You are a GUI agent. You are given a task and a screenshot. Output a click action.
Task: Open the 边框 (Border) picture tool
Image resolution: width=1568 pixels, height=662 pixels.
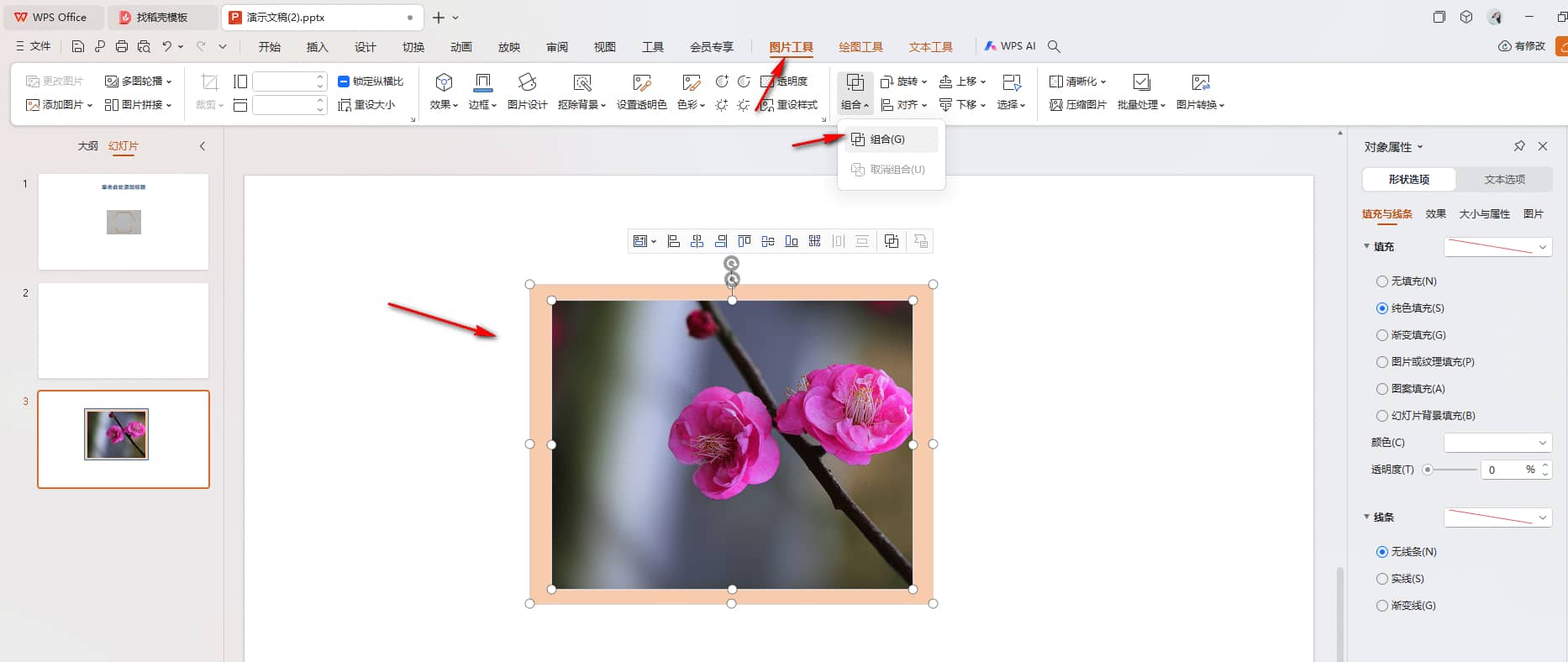[x=482, y=91]
